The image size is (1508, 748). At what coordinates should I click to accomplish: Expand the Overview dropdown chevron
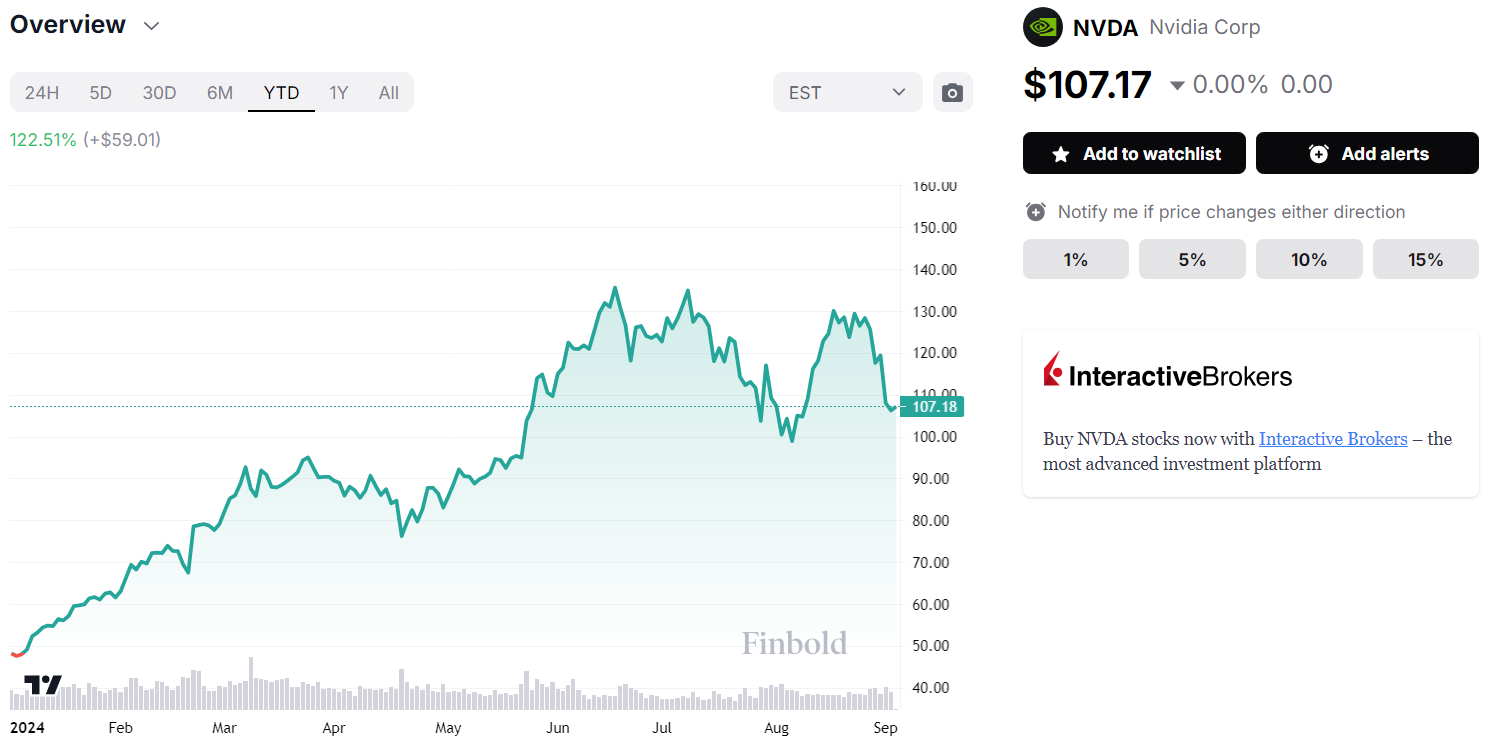(152, 26)
